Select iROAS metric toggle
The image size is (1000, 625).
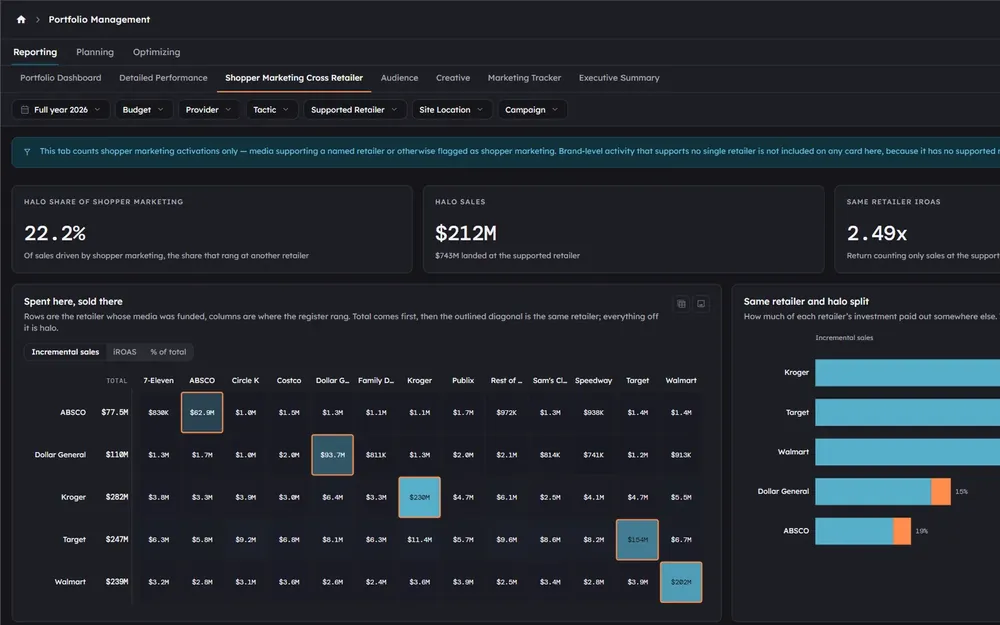point(124,352)
